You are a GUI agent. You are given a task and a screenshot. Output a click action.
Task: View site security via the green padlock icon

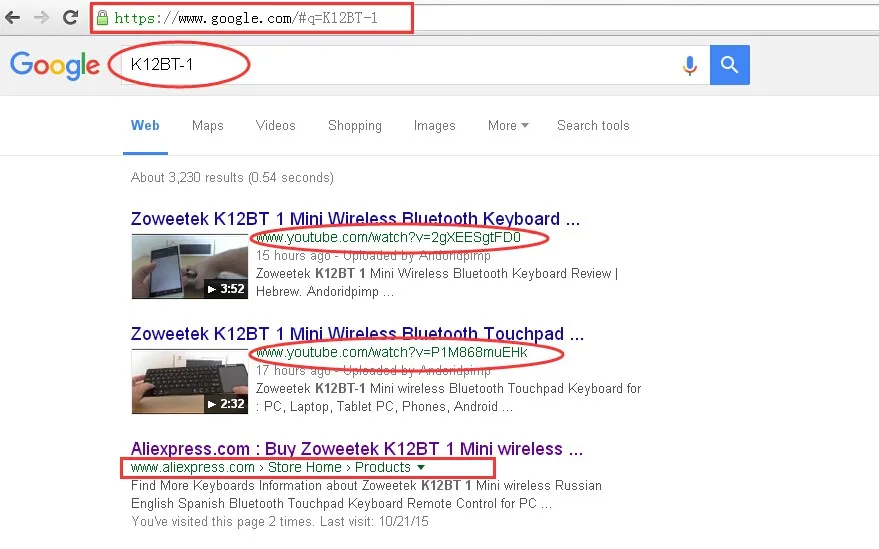point(102,18)
